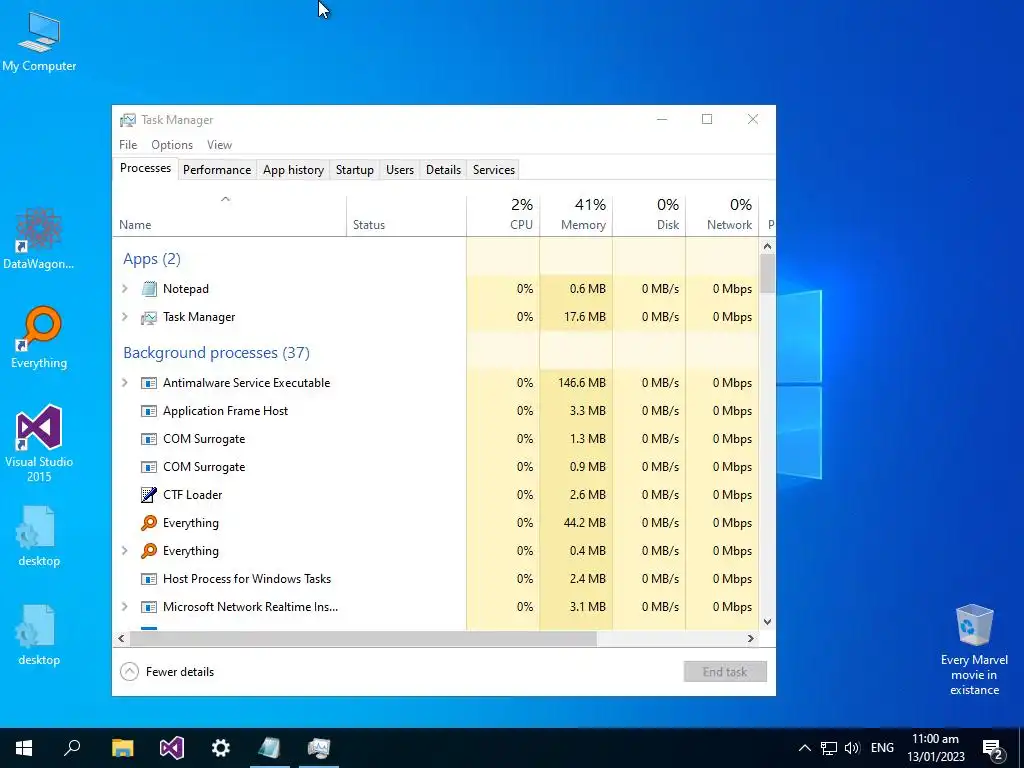This screenshot has height=768, width=1024.
Task: Open taskbar Search magnifier
Action: [72, 748]
